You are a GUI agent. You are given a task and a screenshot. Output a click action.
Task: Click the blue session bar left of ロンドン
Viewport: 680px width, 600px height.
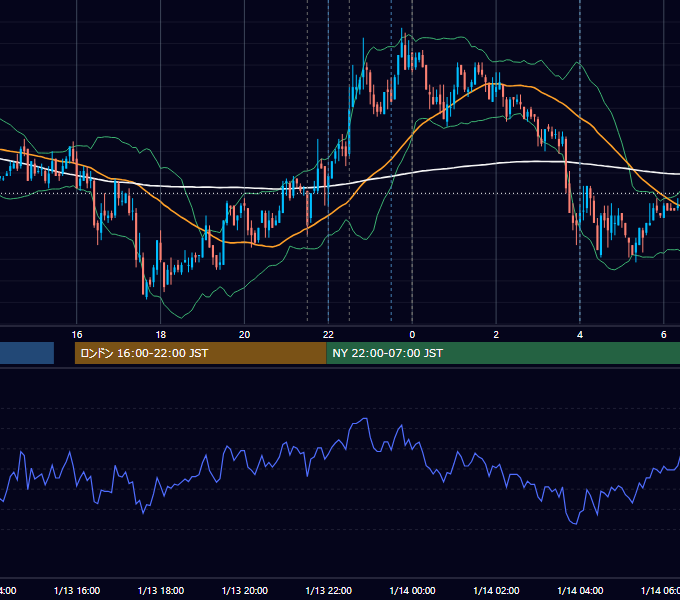(x=27, y=353)
